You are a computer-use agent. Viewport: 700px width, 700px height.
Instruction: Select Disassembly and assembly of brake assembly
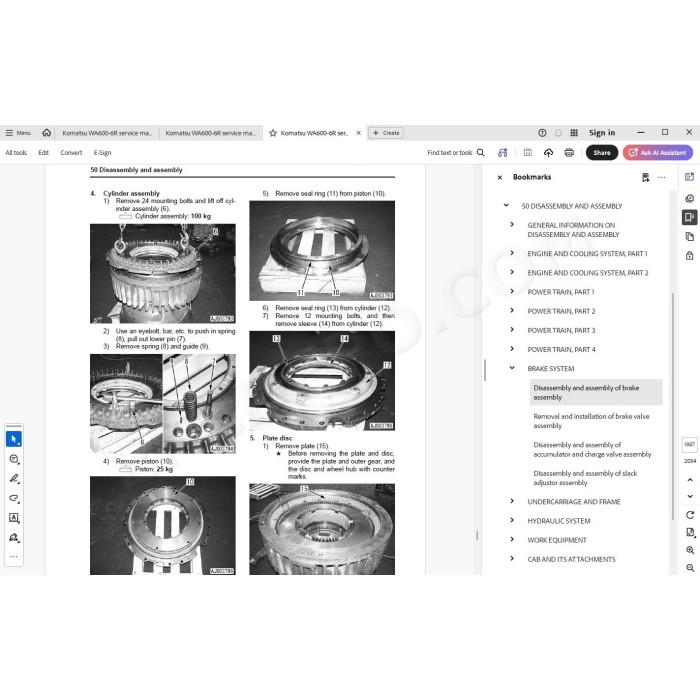(x=596, y=392)
